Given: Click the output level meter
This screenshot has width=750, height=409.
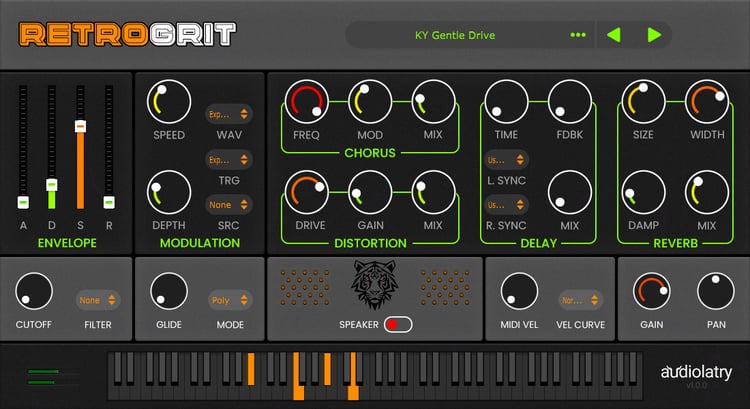Looking at the screenshot, I should coord(53,377).
